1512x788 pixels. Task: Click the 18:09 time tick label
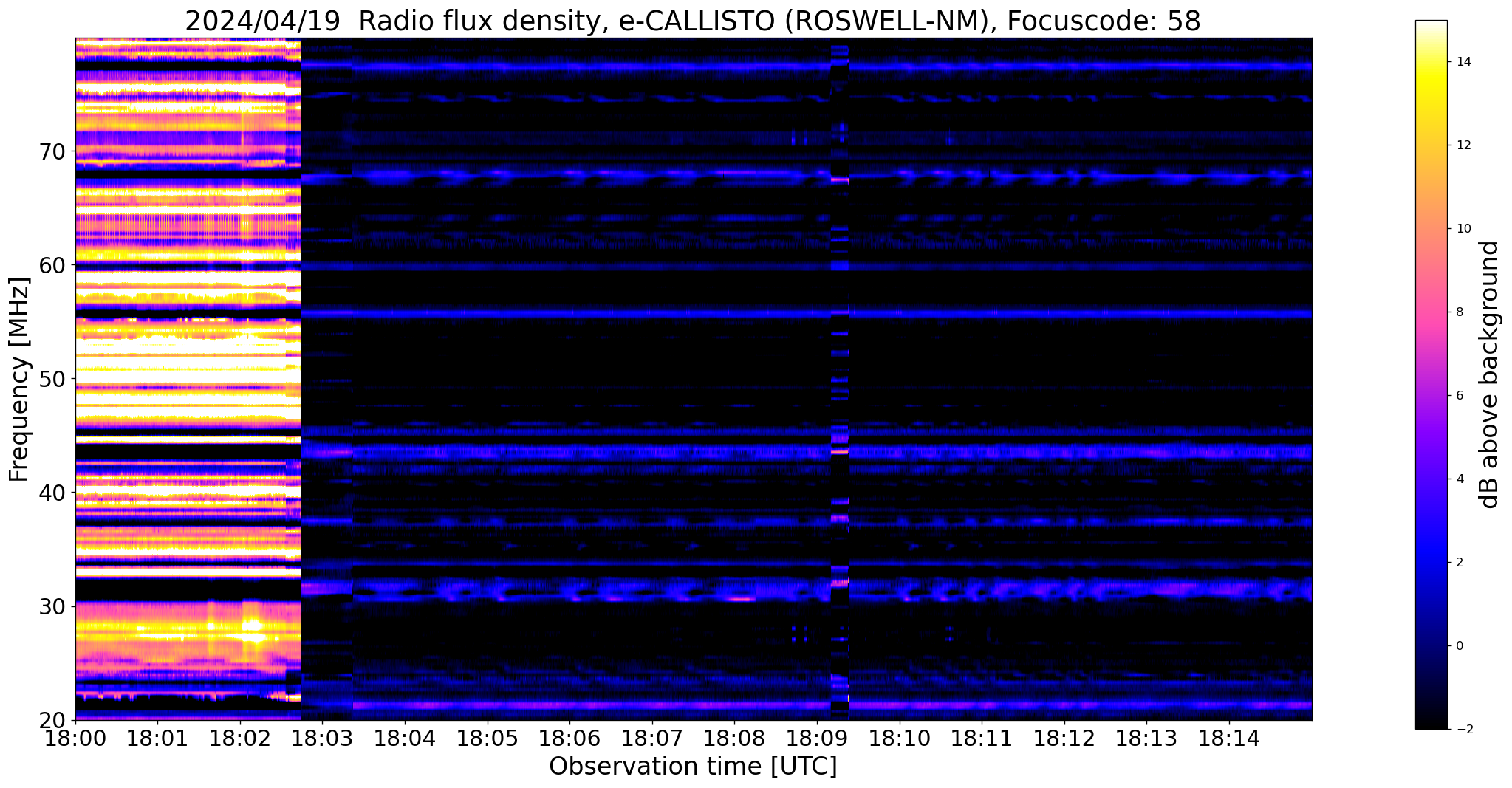[817, 738]
